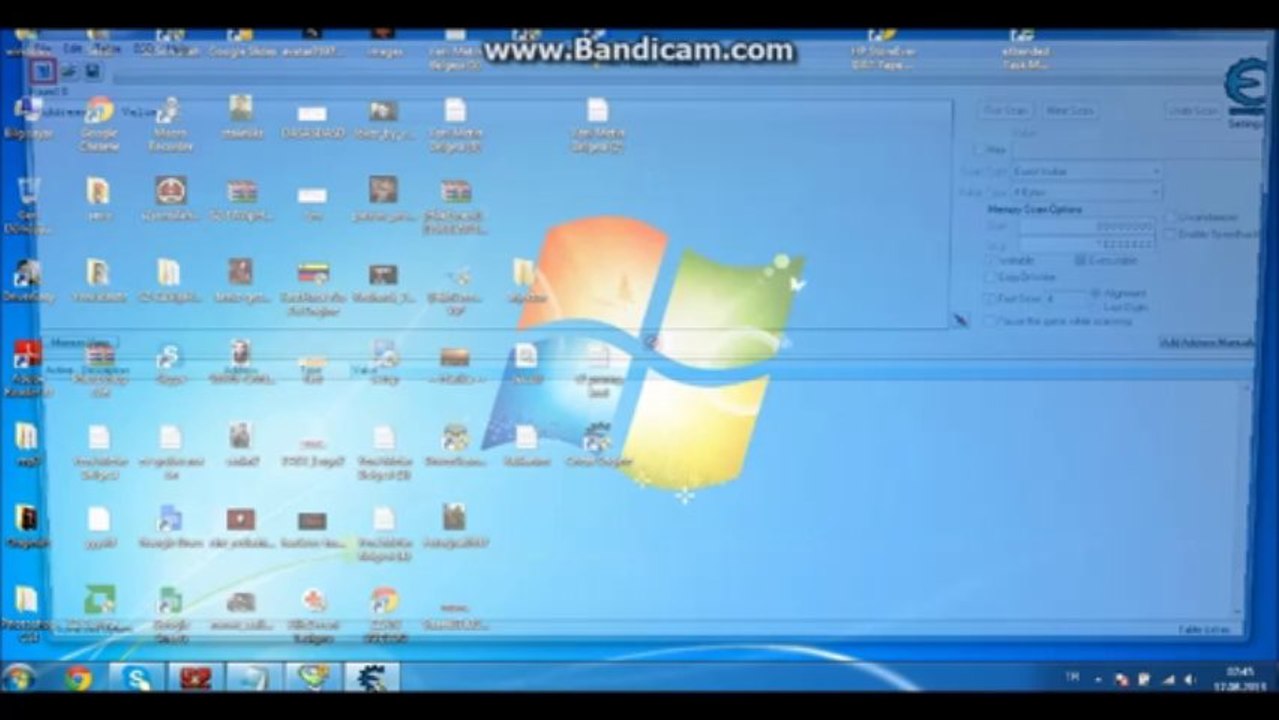This screenshot has height=720, width=1279.
Task: Click the save floppy disk toolbar icon
Action: tap(92, 71)
